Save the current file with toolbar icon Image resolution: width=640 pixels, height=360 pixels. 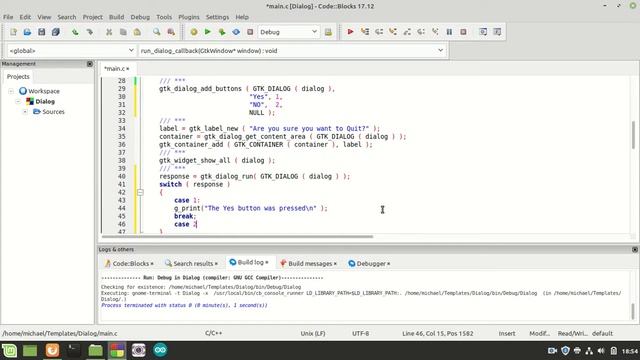point(41,32)
